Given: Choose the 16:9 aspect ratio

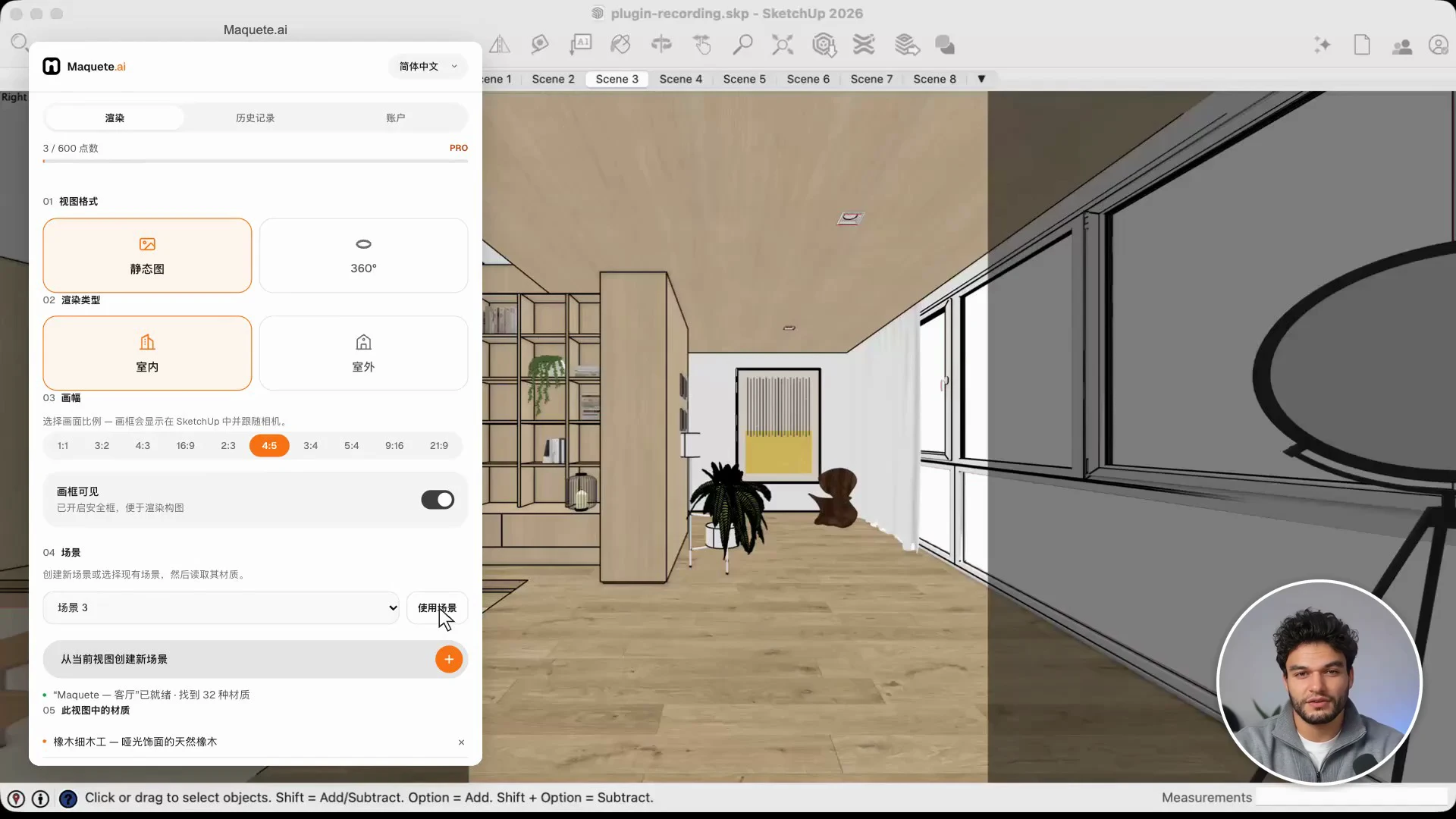Looking at the screenshot, I should click(186, 446).
